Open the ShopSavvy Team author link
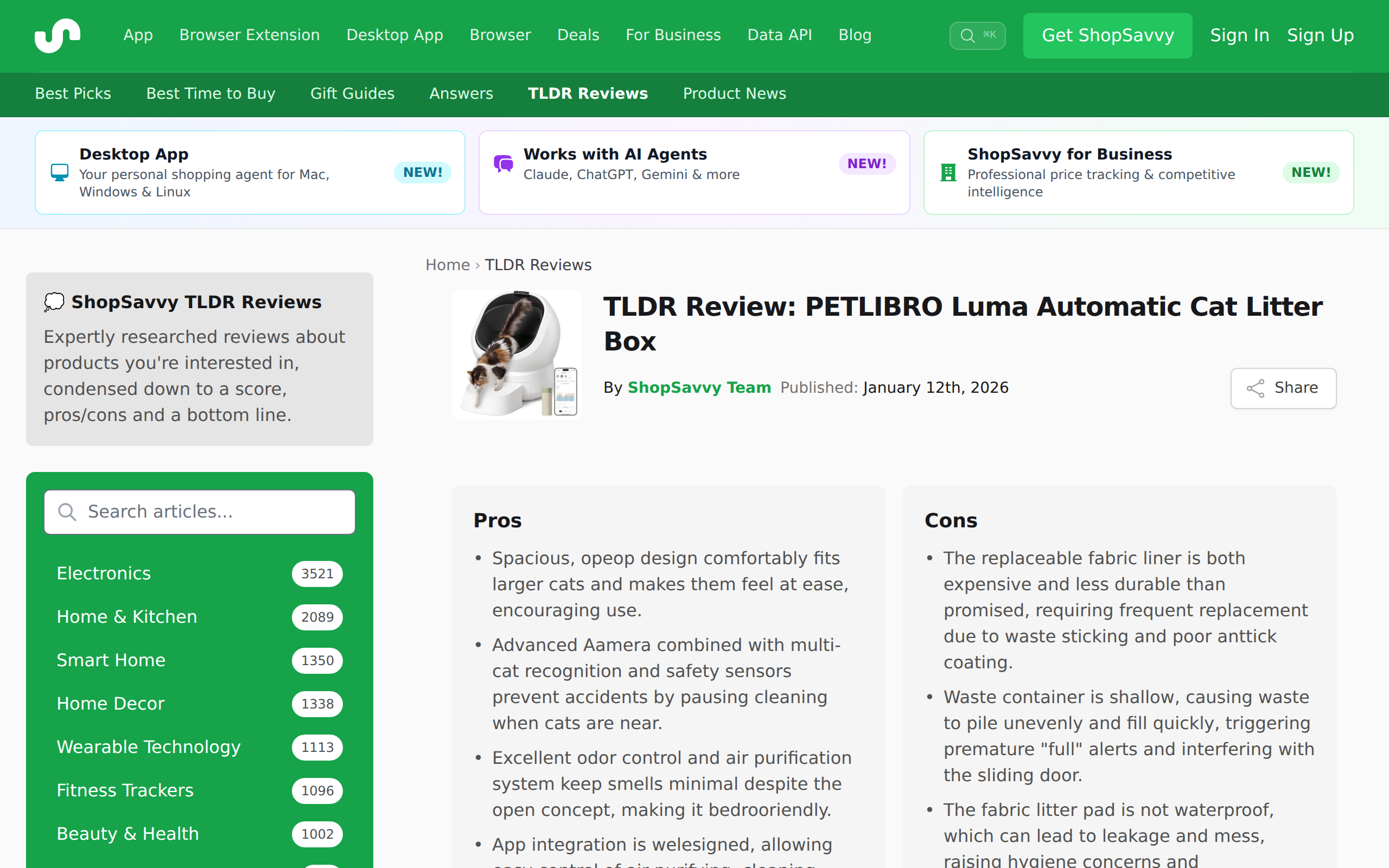 (x=699, y=387)
